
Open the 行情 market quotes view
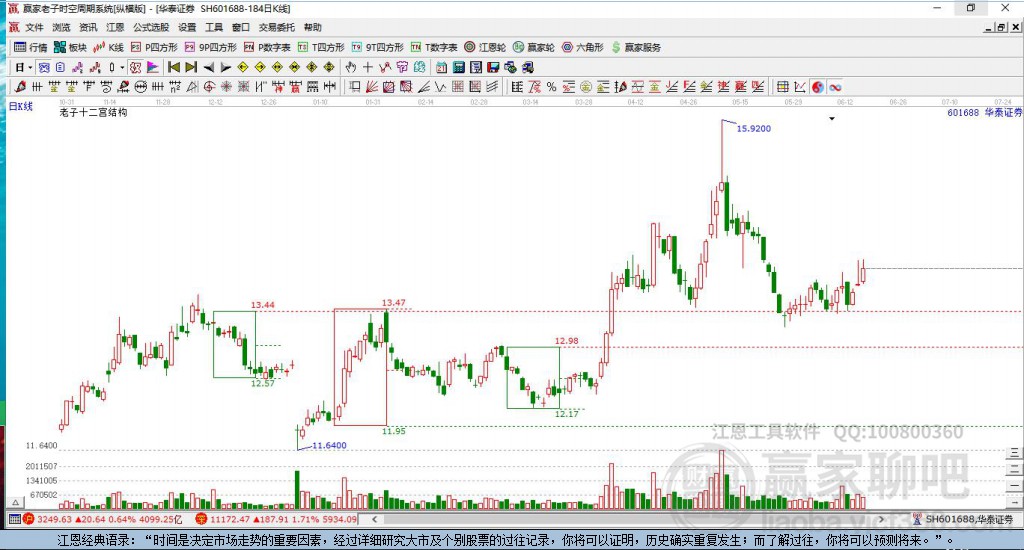pos(31,47)
